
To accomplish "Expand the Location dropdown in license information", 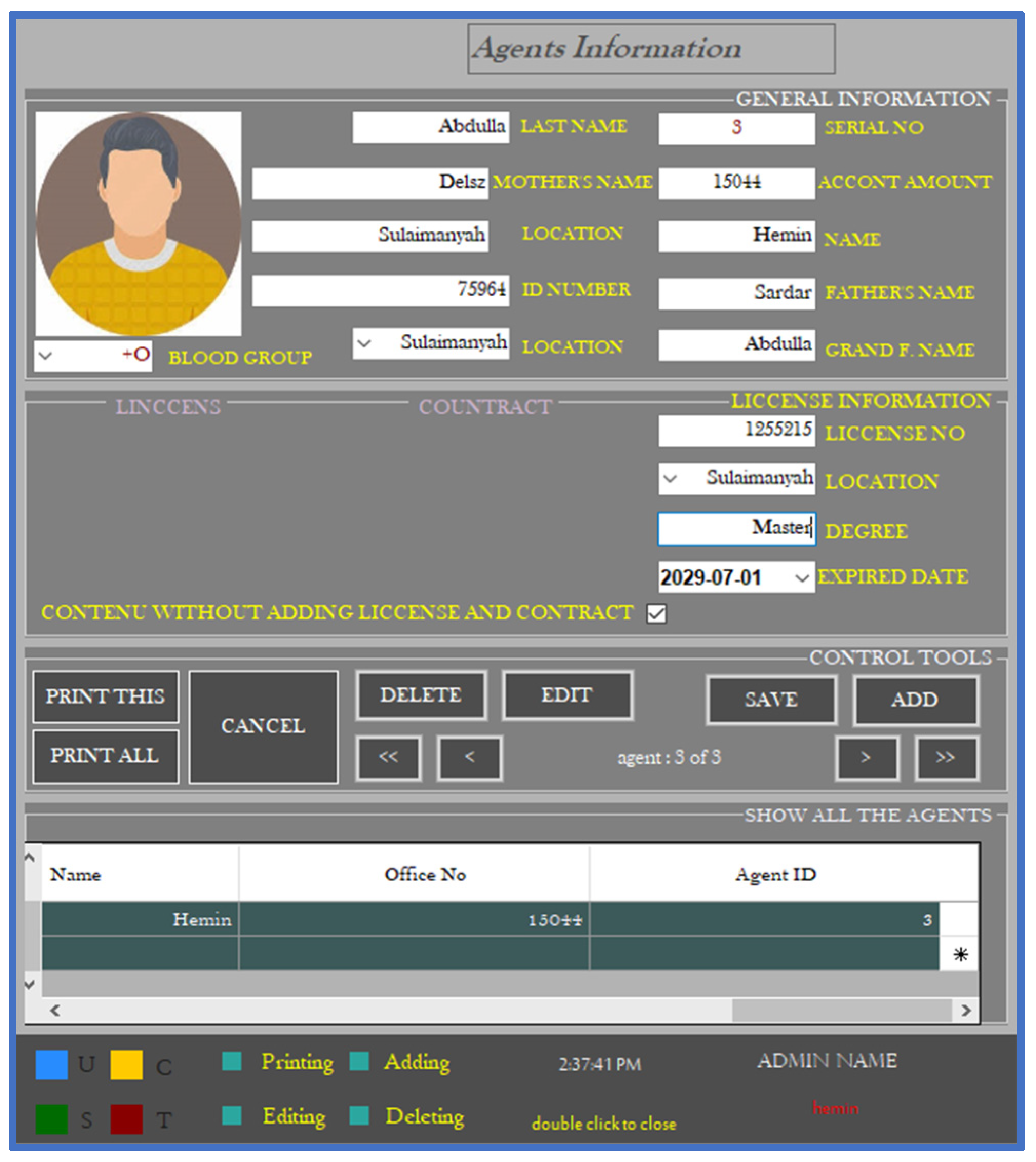I will [x=671, y=478].
